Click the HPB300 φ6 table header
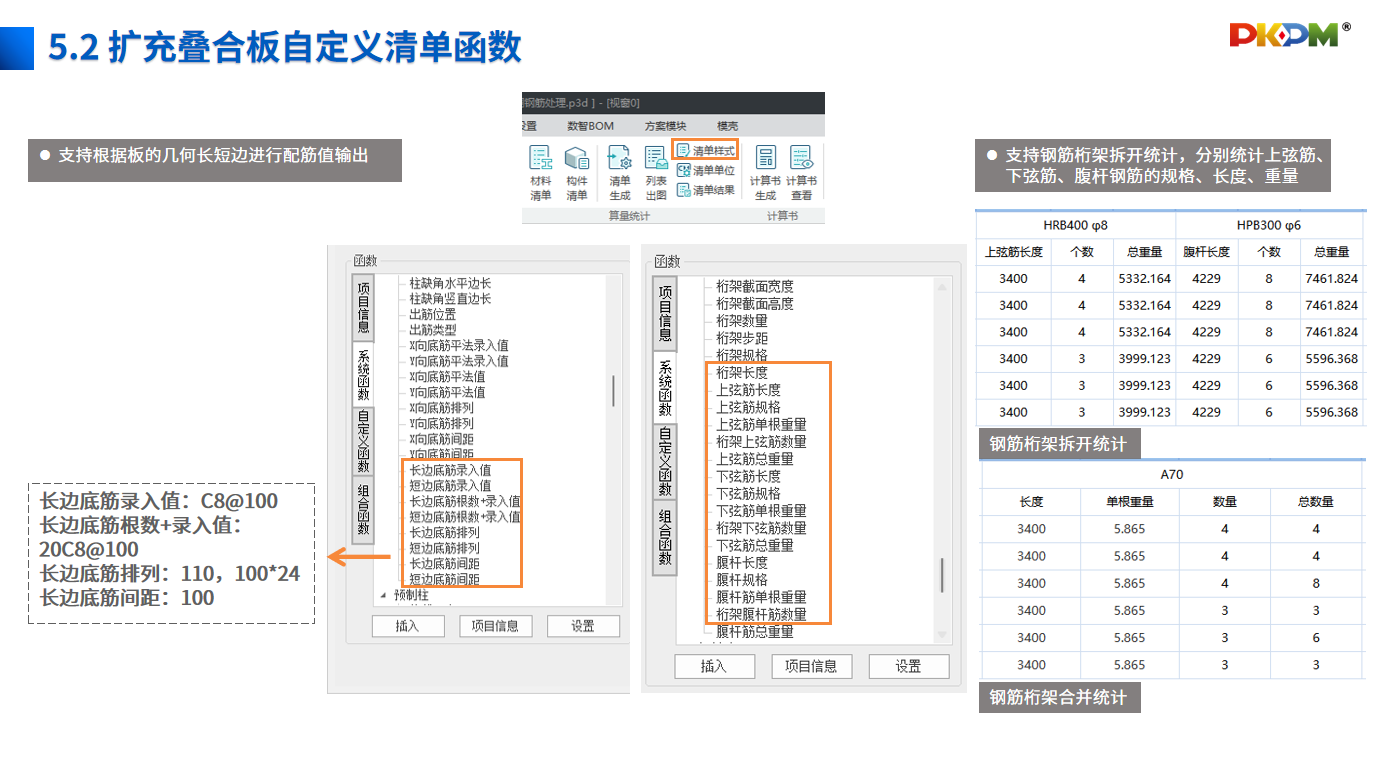The height and width of the screenshot is (770, 1378). (1270, 225)
